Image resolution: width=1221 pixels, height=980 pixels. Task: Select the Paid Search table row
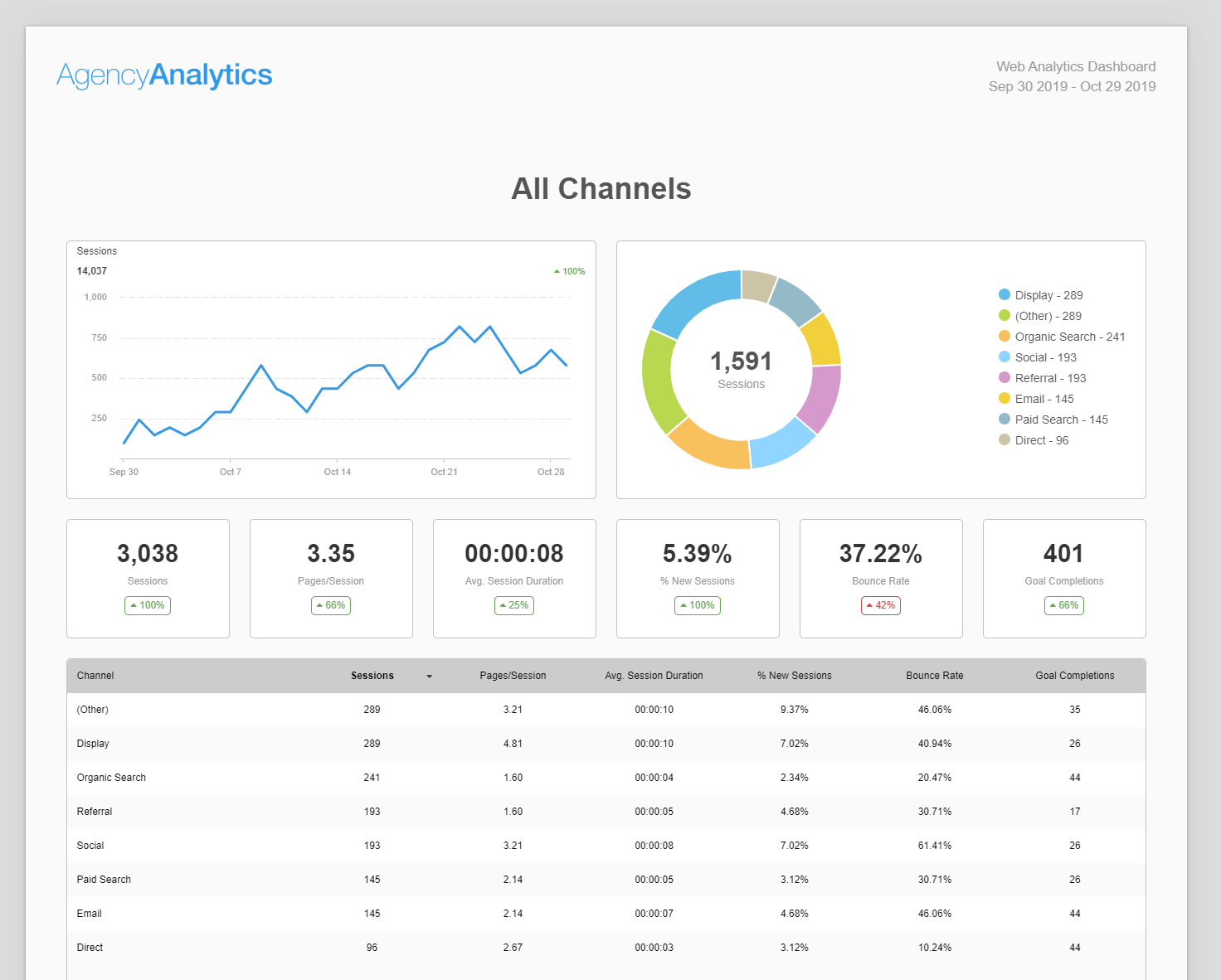[x=606, y=880]
